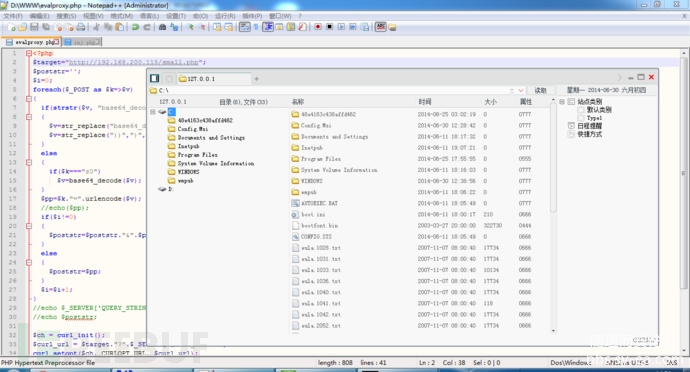Screen dimensions: 690x372
Task: Click the Save All toolbar icon
Action: click(45, 27)
